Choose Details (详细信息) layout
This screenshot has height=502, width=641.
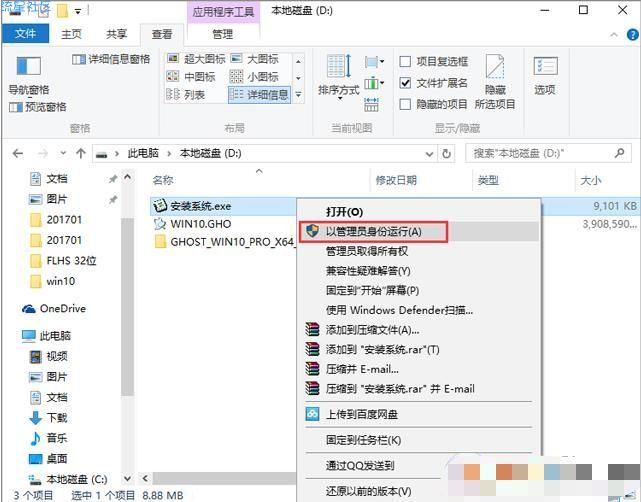pyautogui.click(x=259, y=94)
